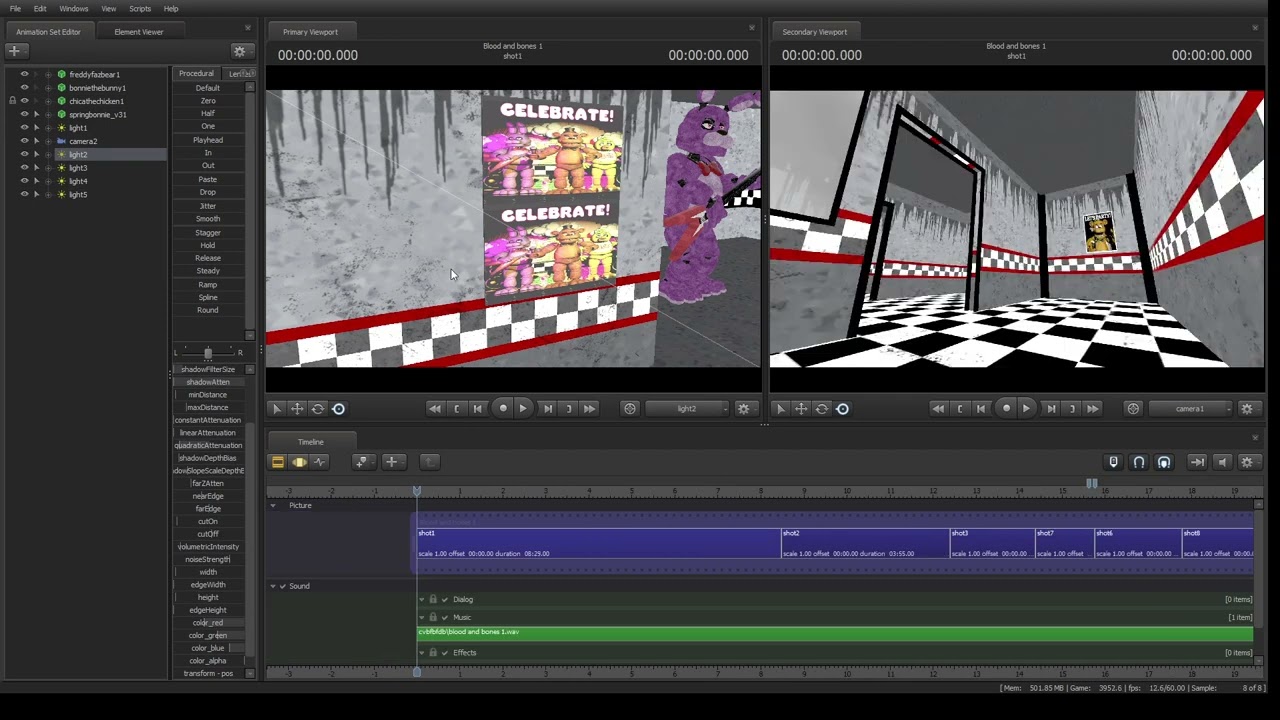Play the clip in Primary Viewport
Screen dimensions: 1280x720
tap(522, 408)
